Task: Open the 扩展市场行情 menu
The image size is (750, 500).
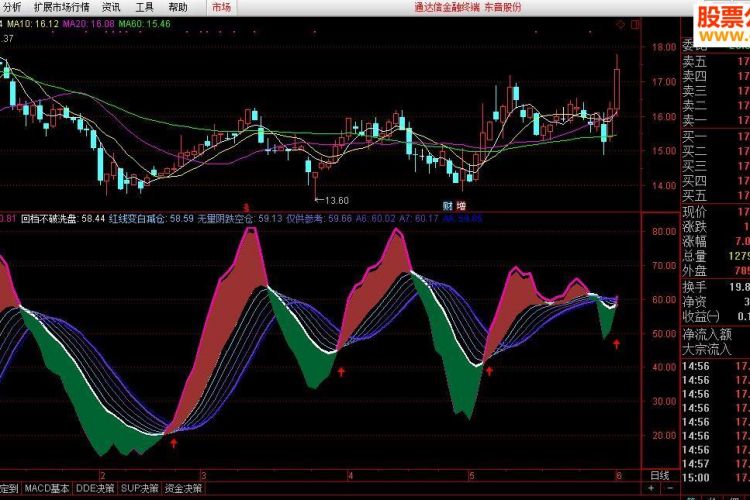Action: click(62, 7)
